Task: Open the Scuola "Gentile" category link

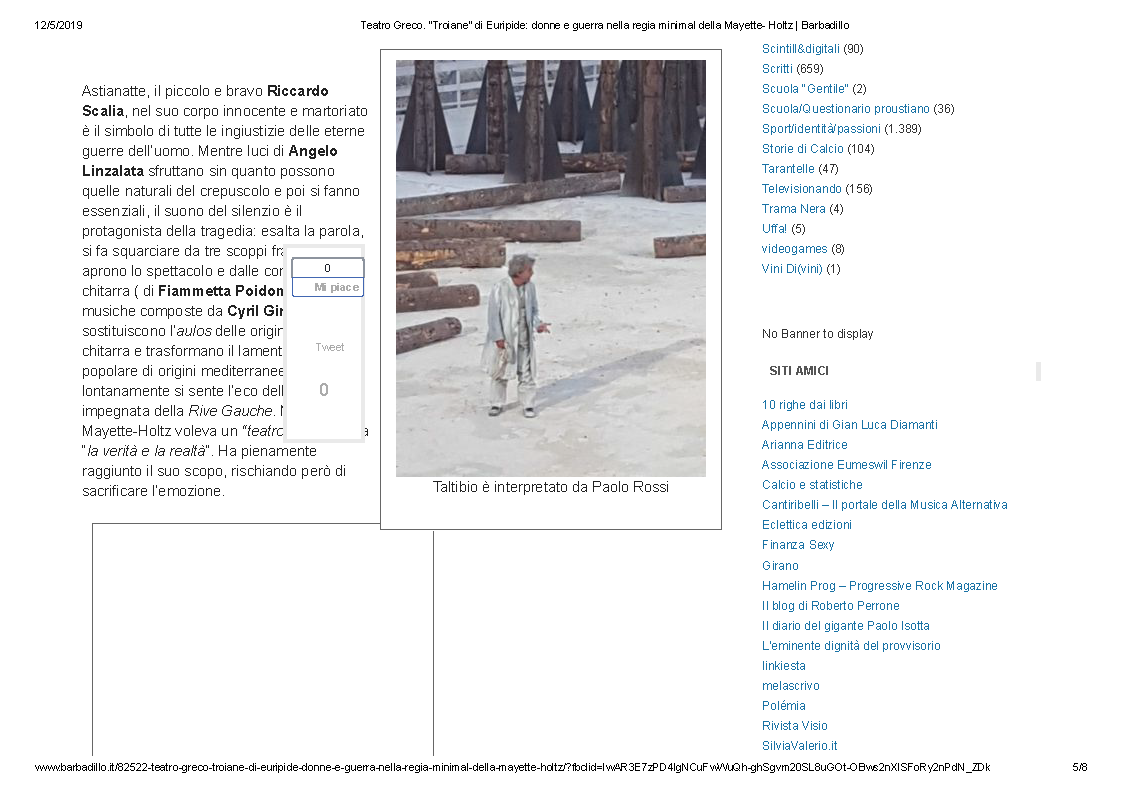Action: 805,89
